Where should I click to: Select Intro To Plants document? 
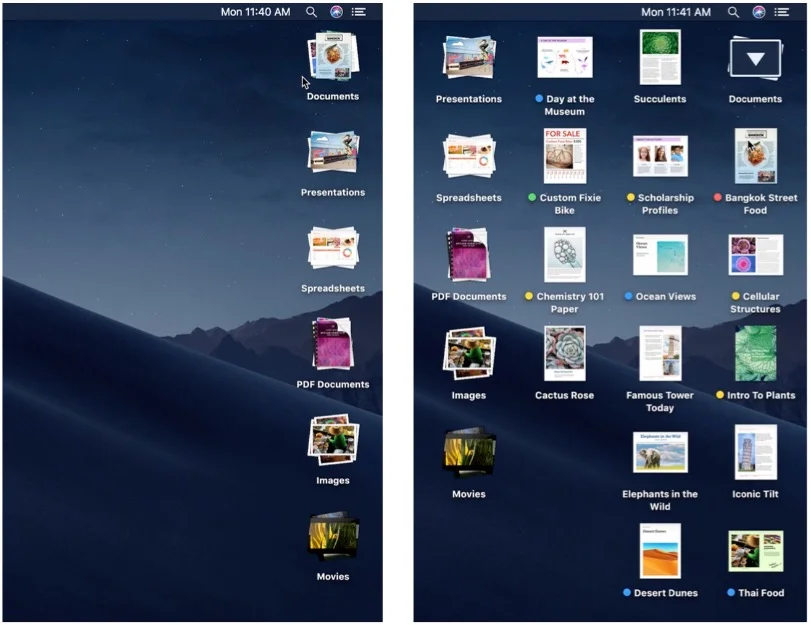[x=756, y=353]
